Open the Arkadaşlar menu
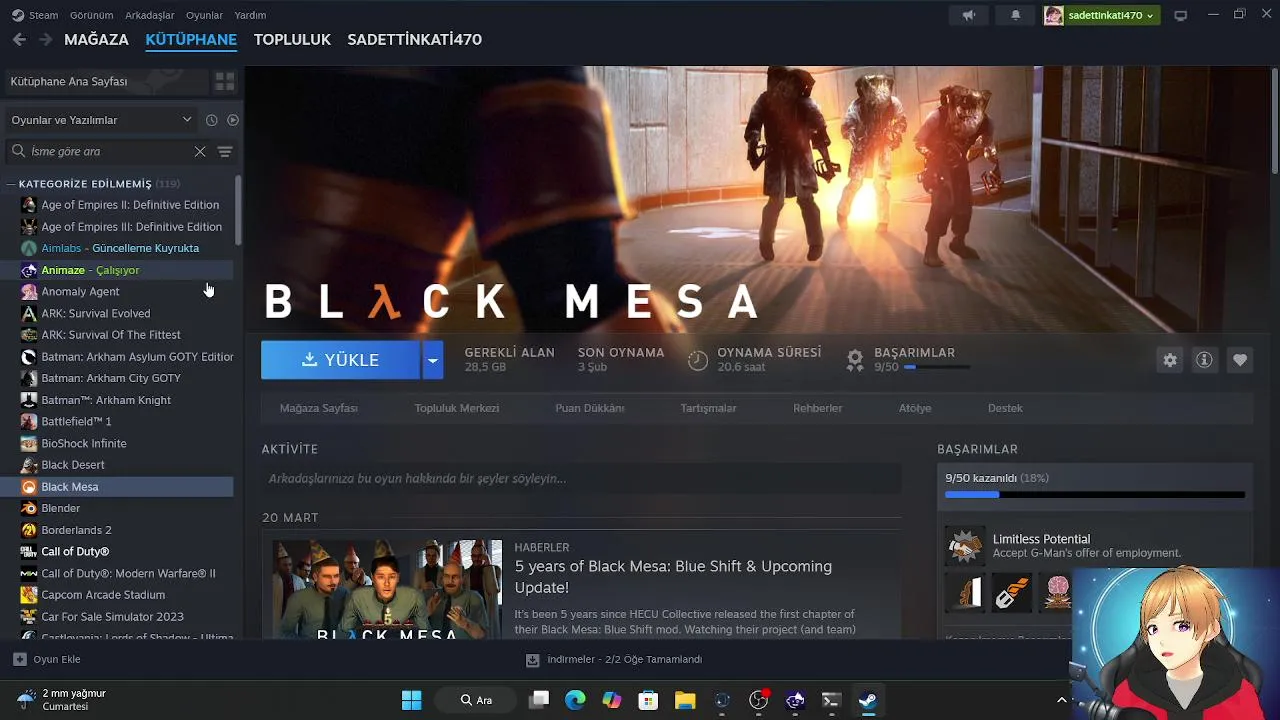The width and height of the screenshot is (1280, 720). click(x=150, y=15)
